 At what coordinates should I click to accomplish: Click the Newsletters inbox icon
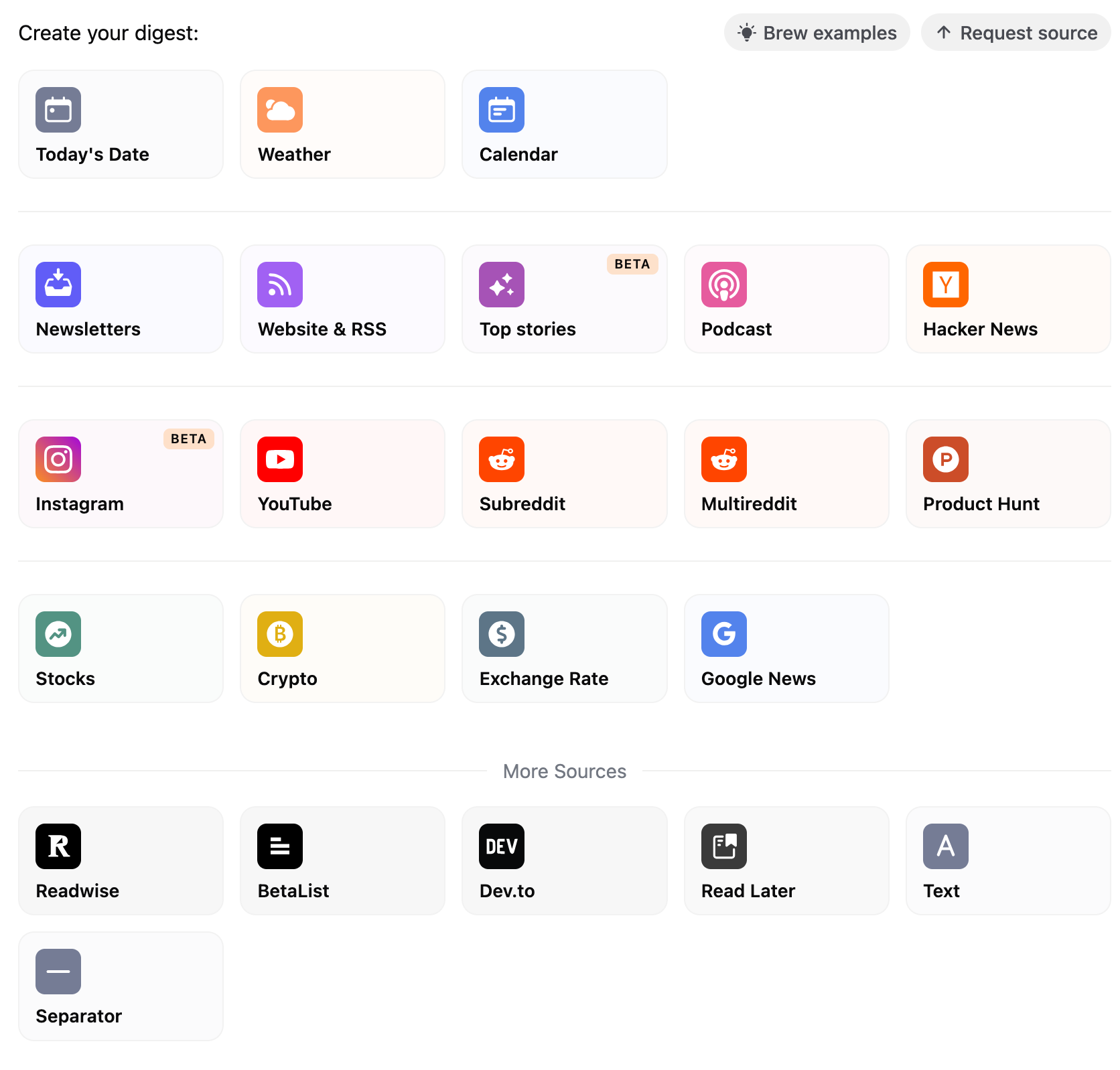(58, 285)
